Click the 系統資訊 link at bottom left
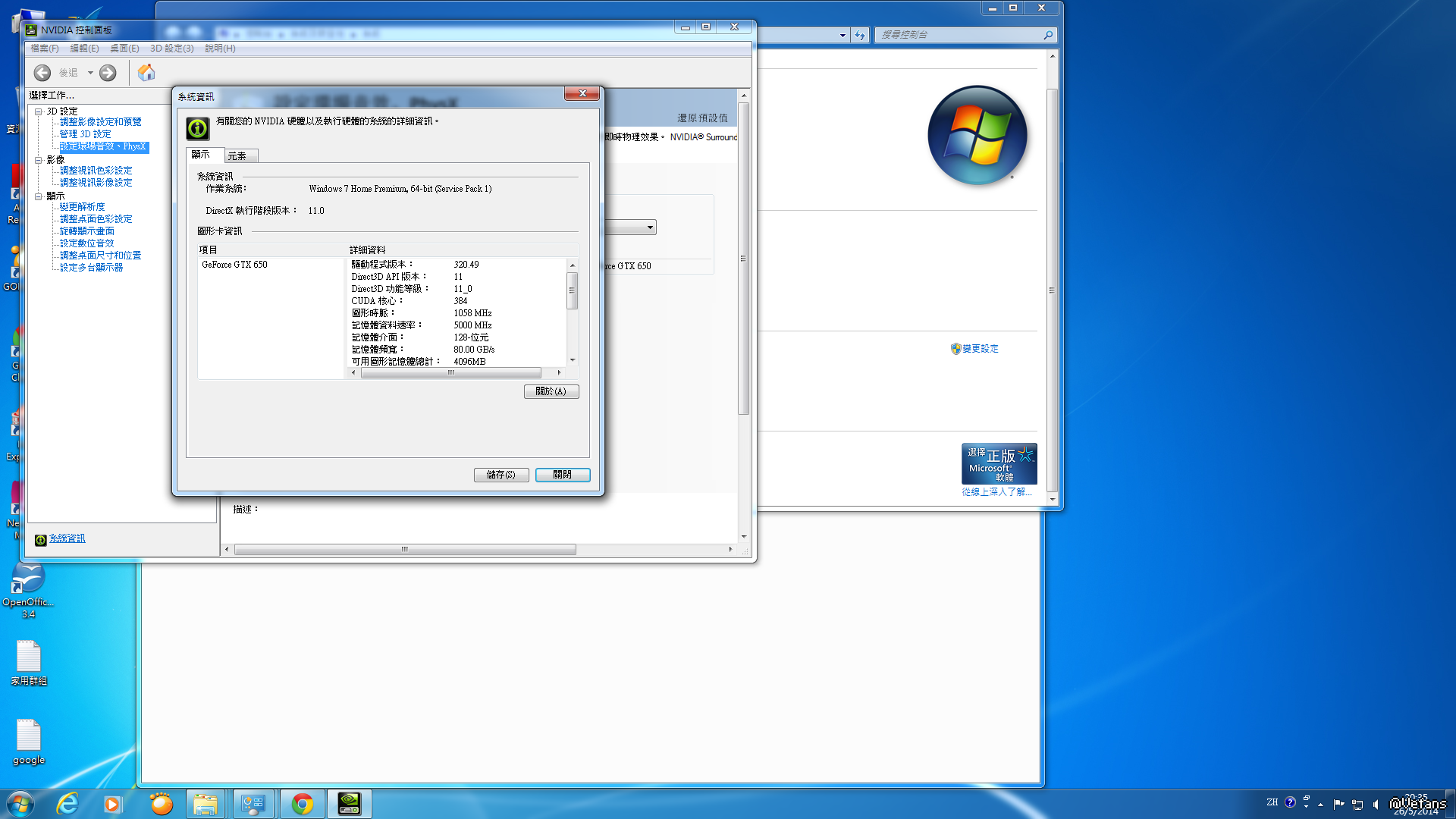Viewport: 1456px width, 819px height. [67, 538]
